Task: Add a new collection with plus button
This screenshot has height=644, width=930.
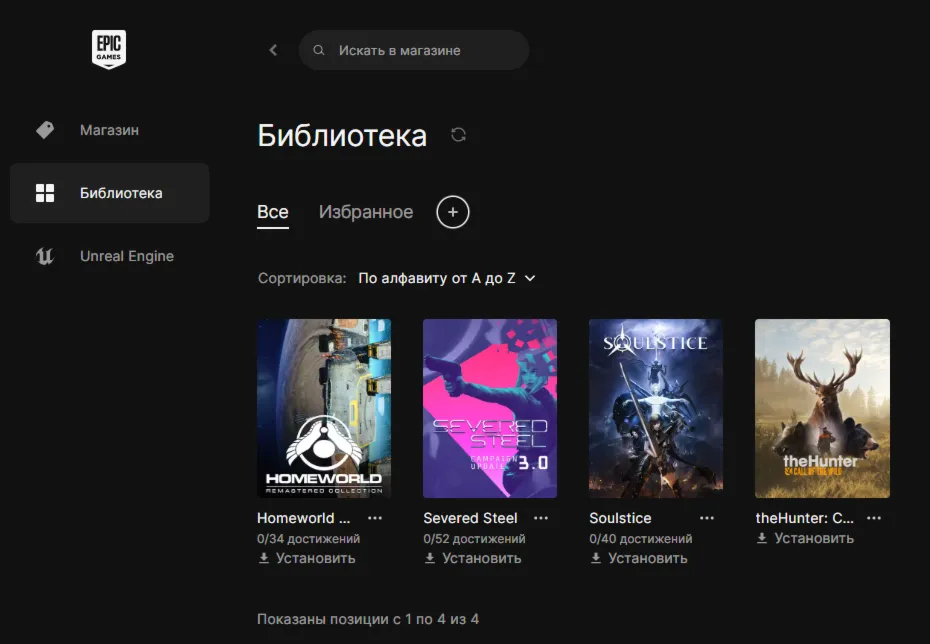Action: [453, 212]
